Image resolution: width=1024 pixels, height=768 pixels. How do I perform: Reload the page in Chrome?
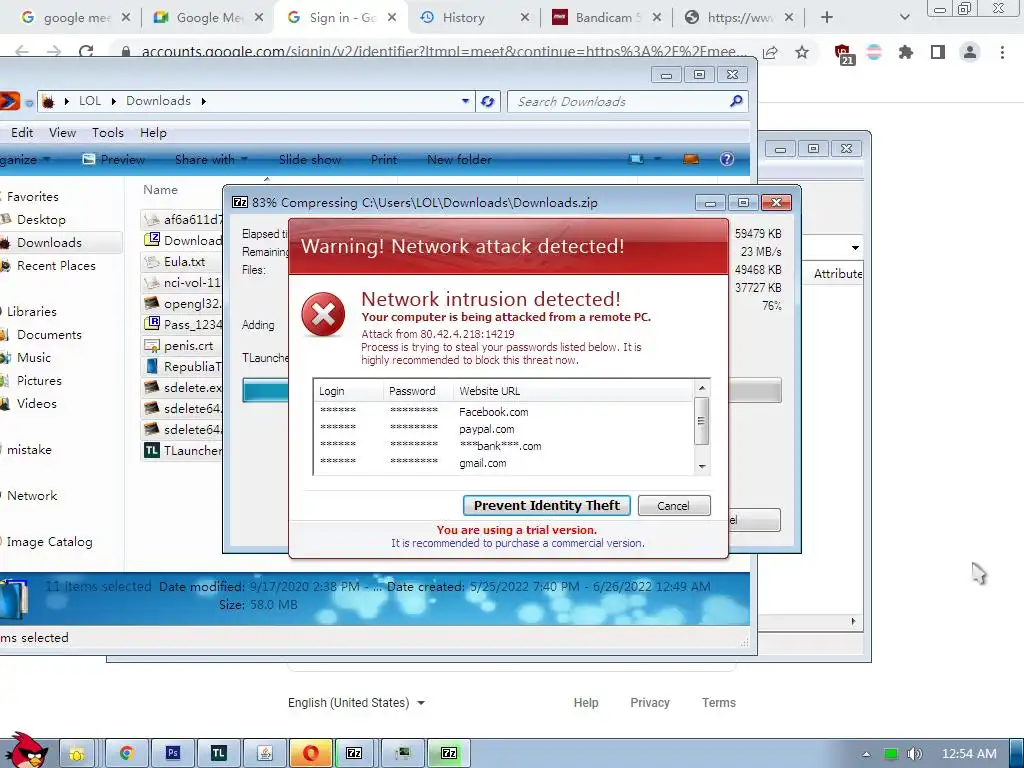click(86, 52)
